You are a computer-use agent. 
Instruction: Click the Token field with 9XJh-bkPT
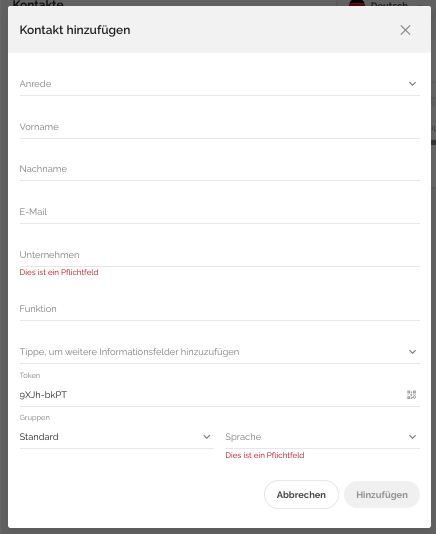pyautogui.click(x=211, y=395)
